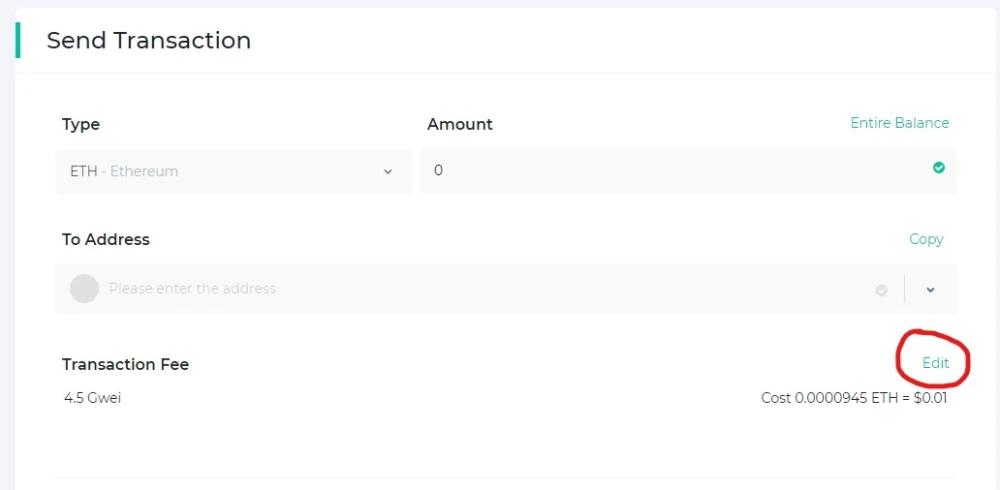Focus the Amount input field
This screenshot has height=490, width=1000.
pyautogui.click(x=689, y=170)
